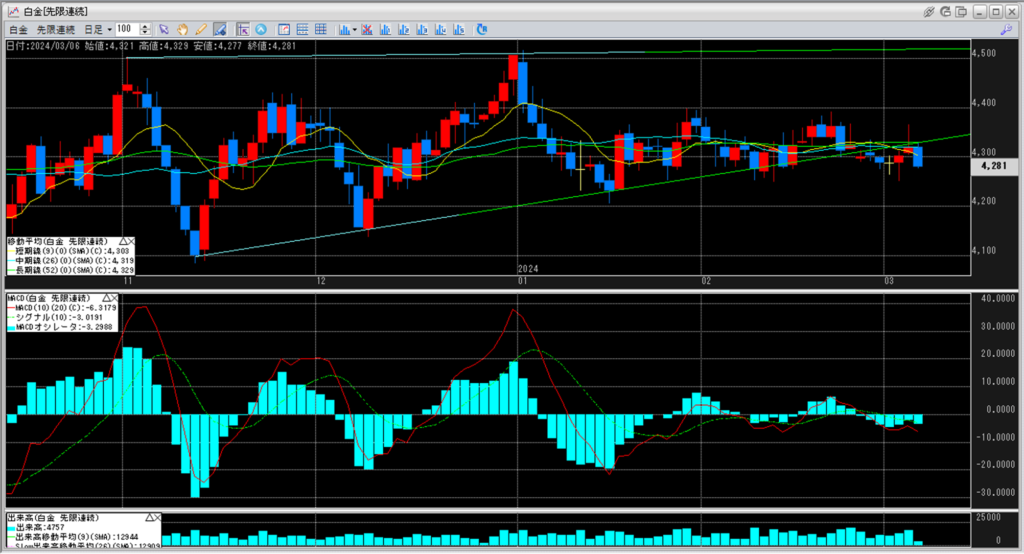The width and height of the screenshot is (1024, 554).
Task: Close the 出来高 legend box
Action: (157, 517)
